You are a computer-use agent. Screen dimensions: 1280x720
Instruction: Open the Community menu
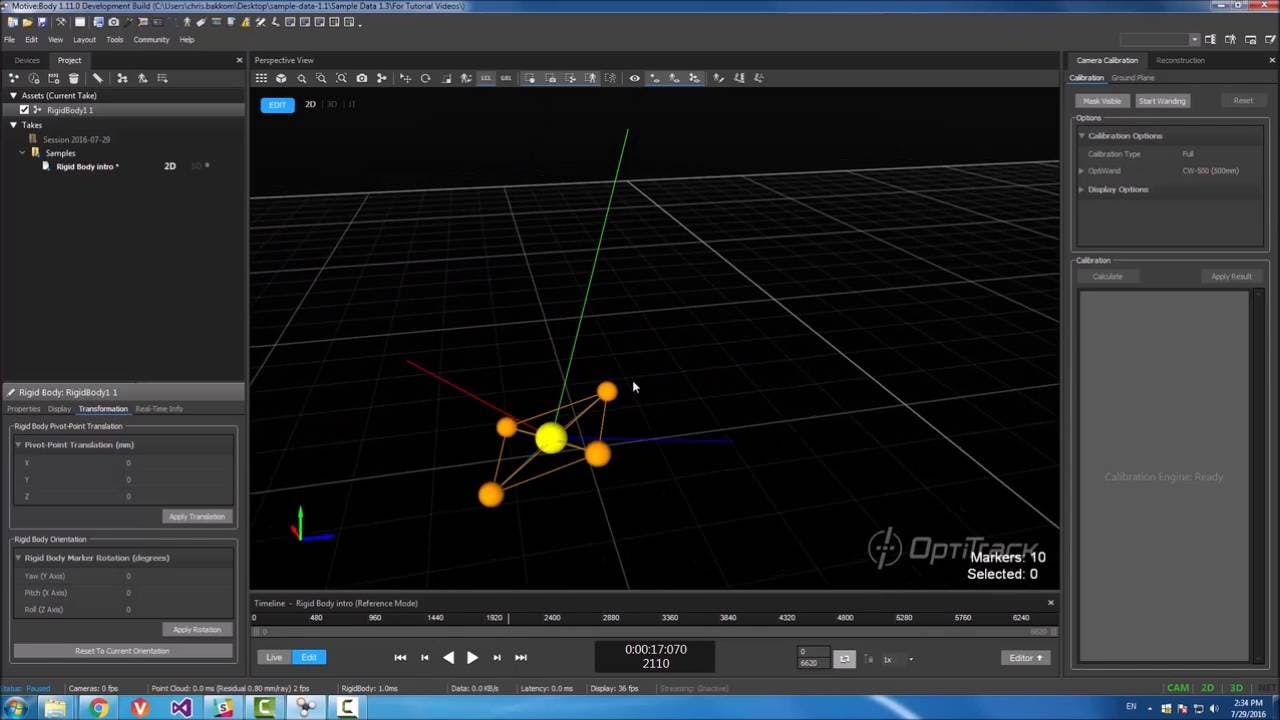coord(151,40)
